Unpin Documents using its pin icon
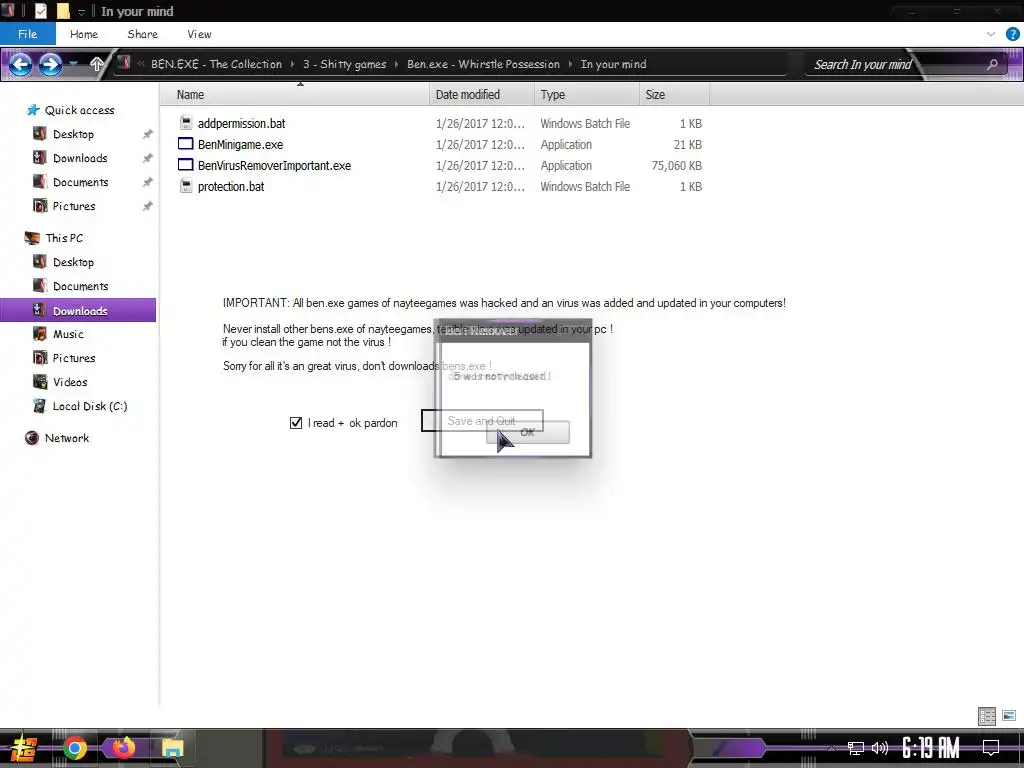Viewport: 1024px width, 768px height. pos(148,182)
